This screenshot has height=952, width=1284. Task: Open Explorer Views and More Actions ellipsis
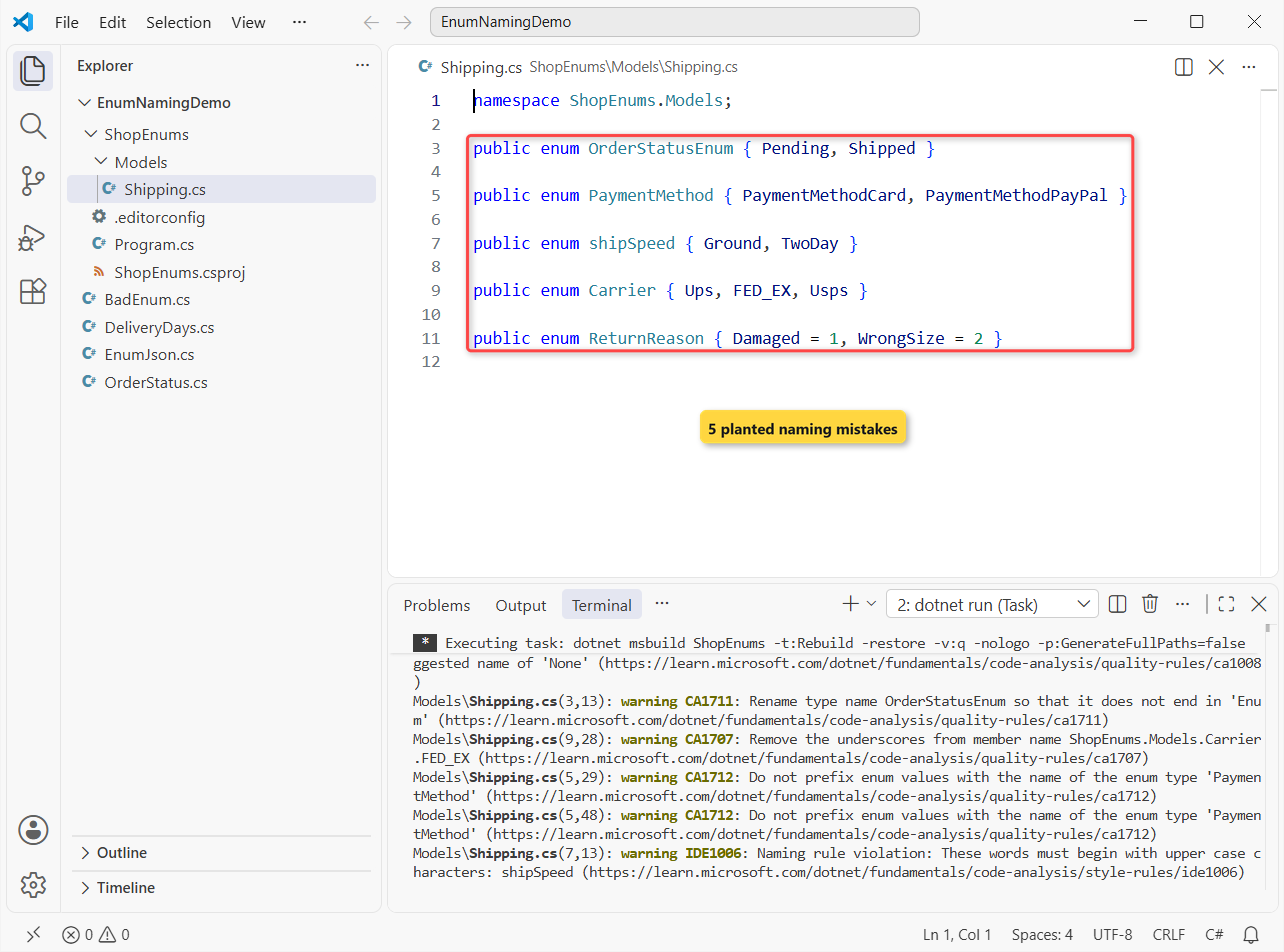(x=362, y=66)
